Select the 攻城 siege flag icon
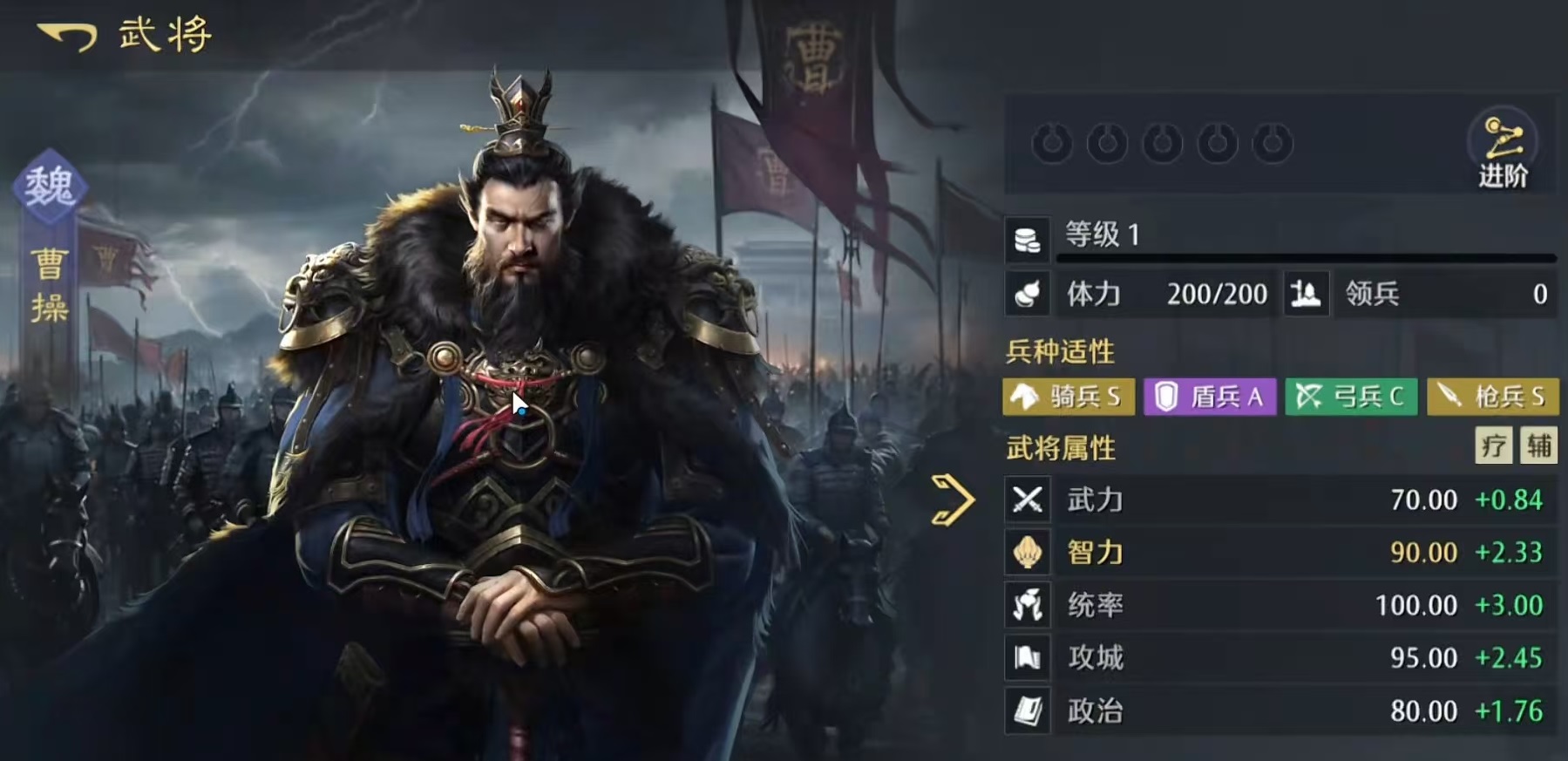Screen dimensions: 1568x761 point(1027,657)
